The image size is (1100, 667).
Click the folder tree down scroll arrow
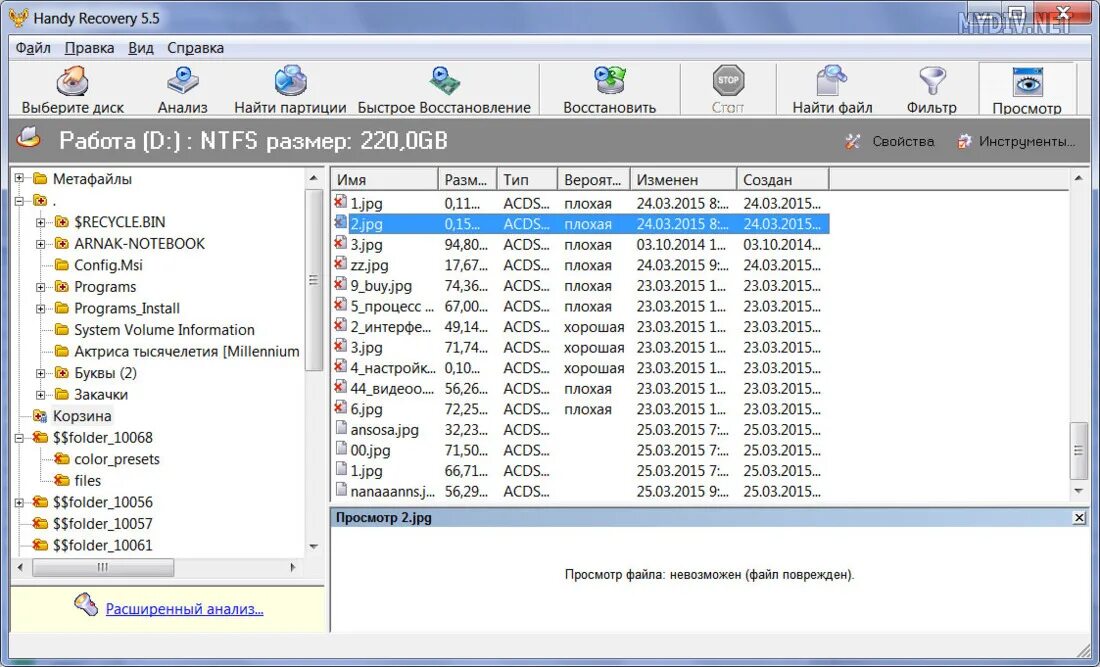pos(313,546)
